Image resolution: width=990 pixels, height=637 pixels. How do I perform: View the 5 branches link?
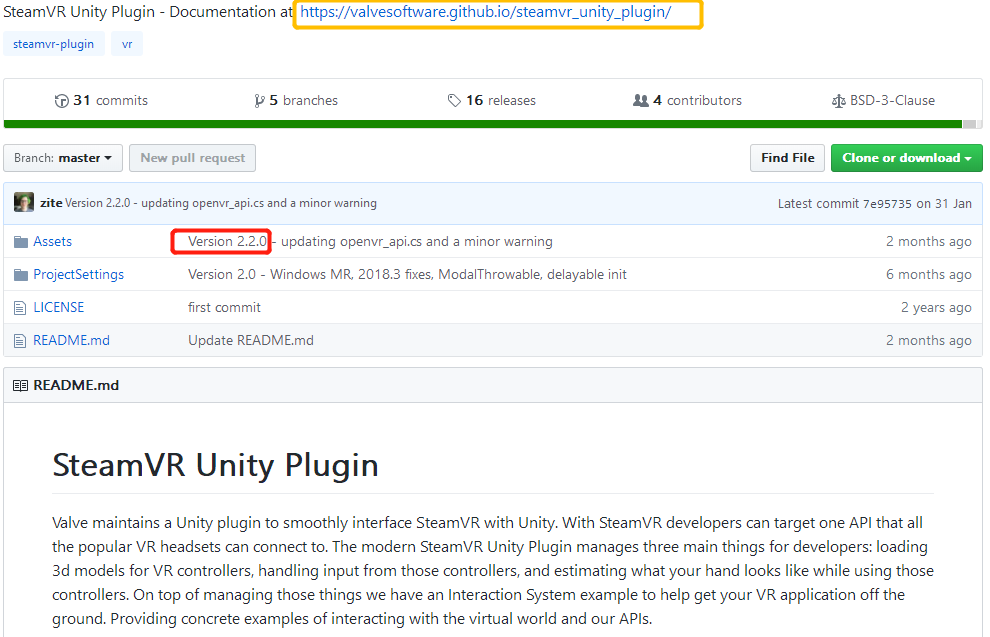point(295,100)
